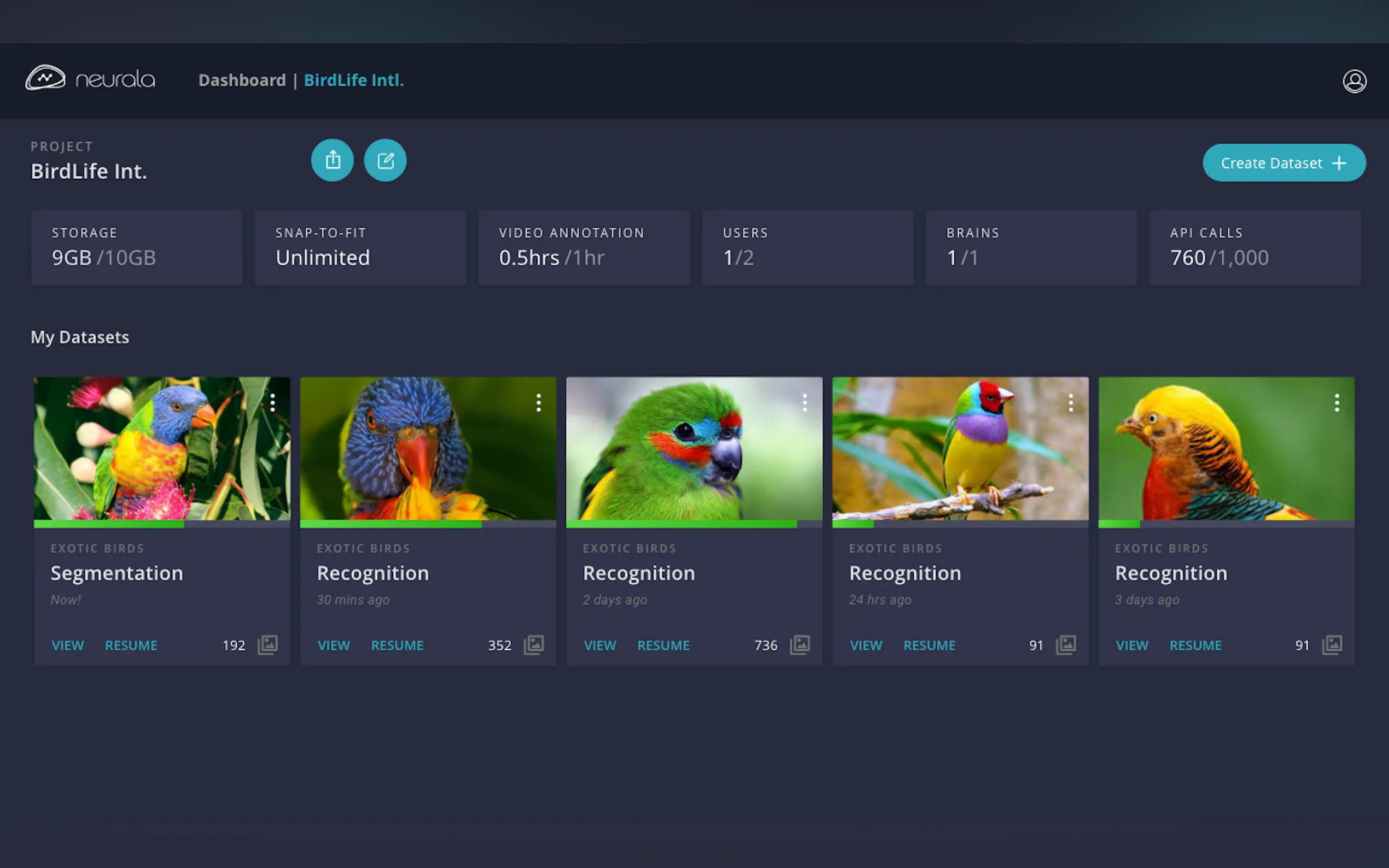Viewport: 1389px width, 868px height.
Task: Click the Neurala brain logo
Action: [x=46, y=78]
